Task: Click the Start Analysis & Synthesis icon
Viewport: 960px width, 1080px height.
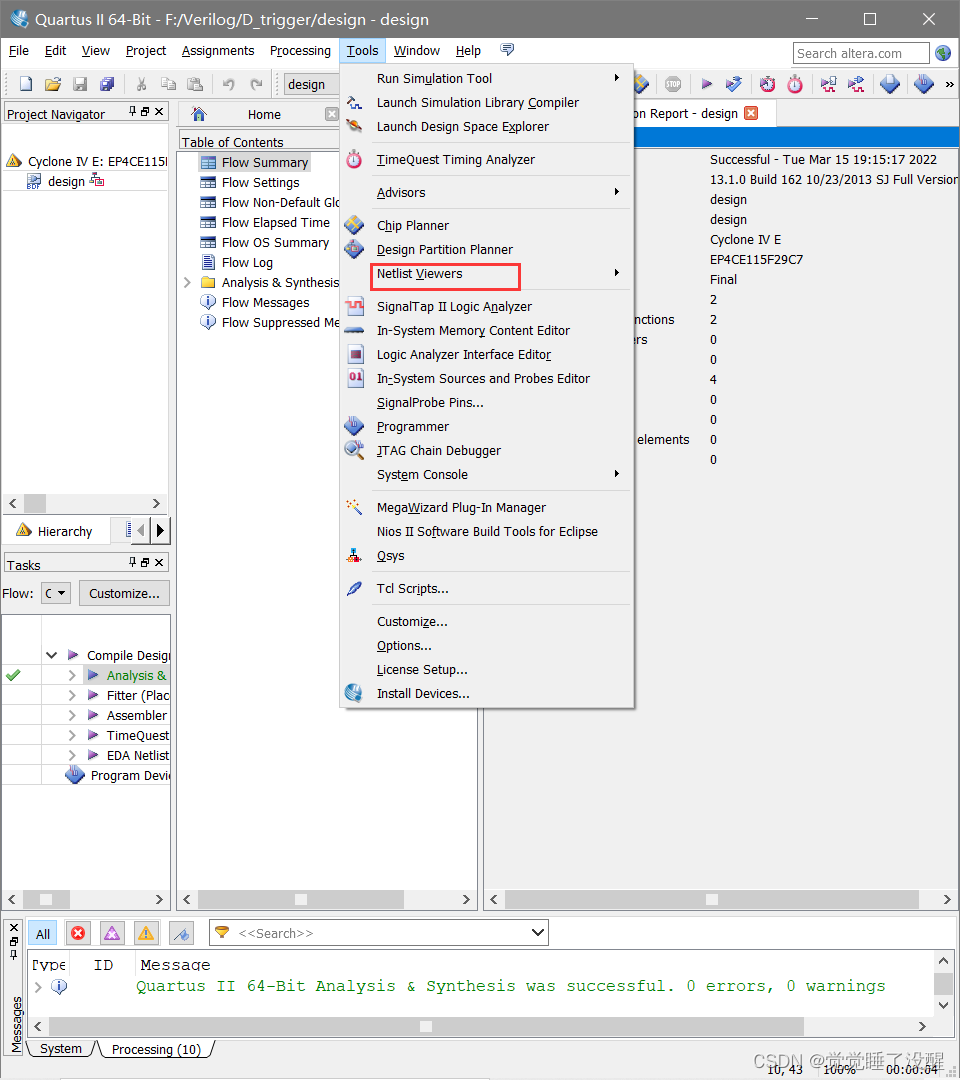Action: click(x=734, y=84)
